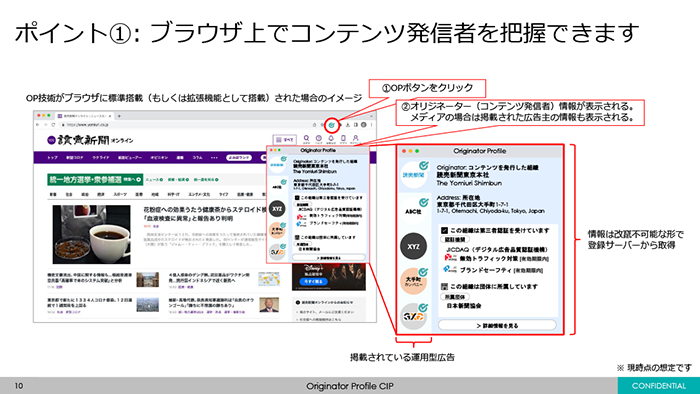Open the building photo article thumbnail
700x394 pixels.
147,279
